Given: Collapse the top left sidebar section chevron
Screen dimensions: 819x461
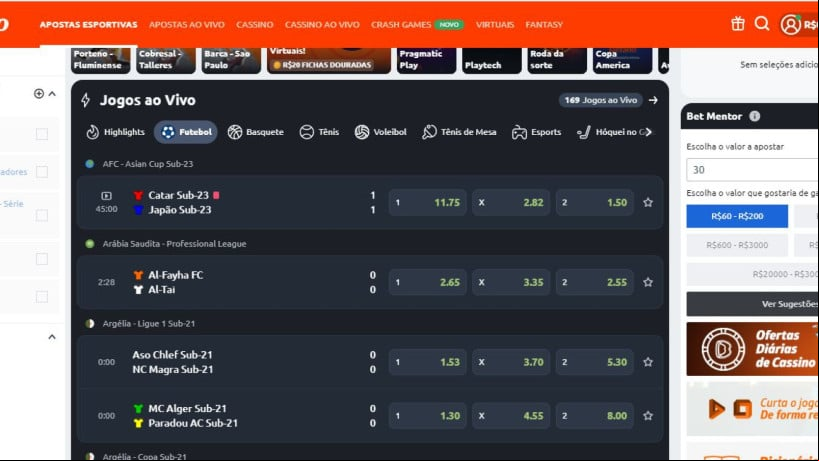Looking at the screenshot, I should point(52,94).
